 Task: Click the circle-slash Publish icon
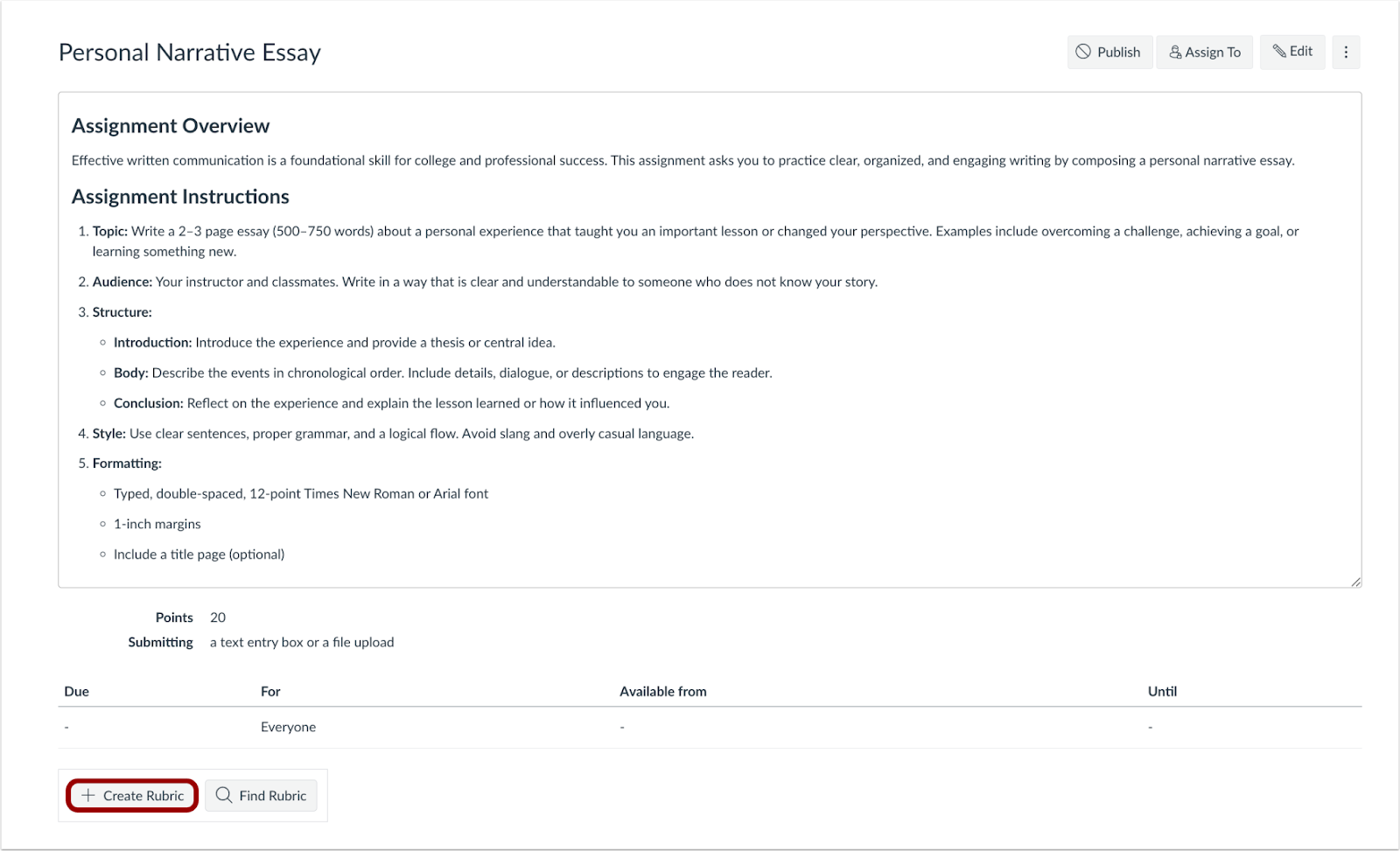(1083, 52)
